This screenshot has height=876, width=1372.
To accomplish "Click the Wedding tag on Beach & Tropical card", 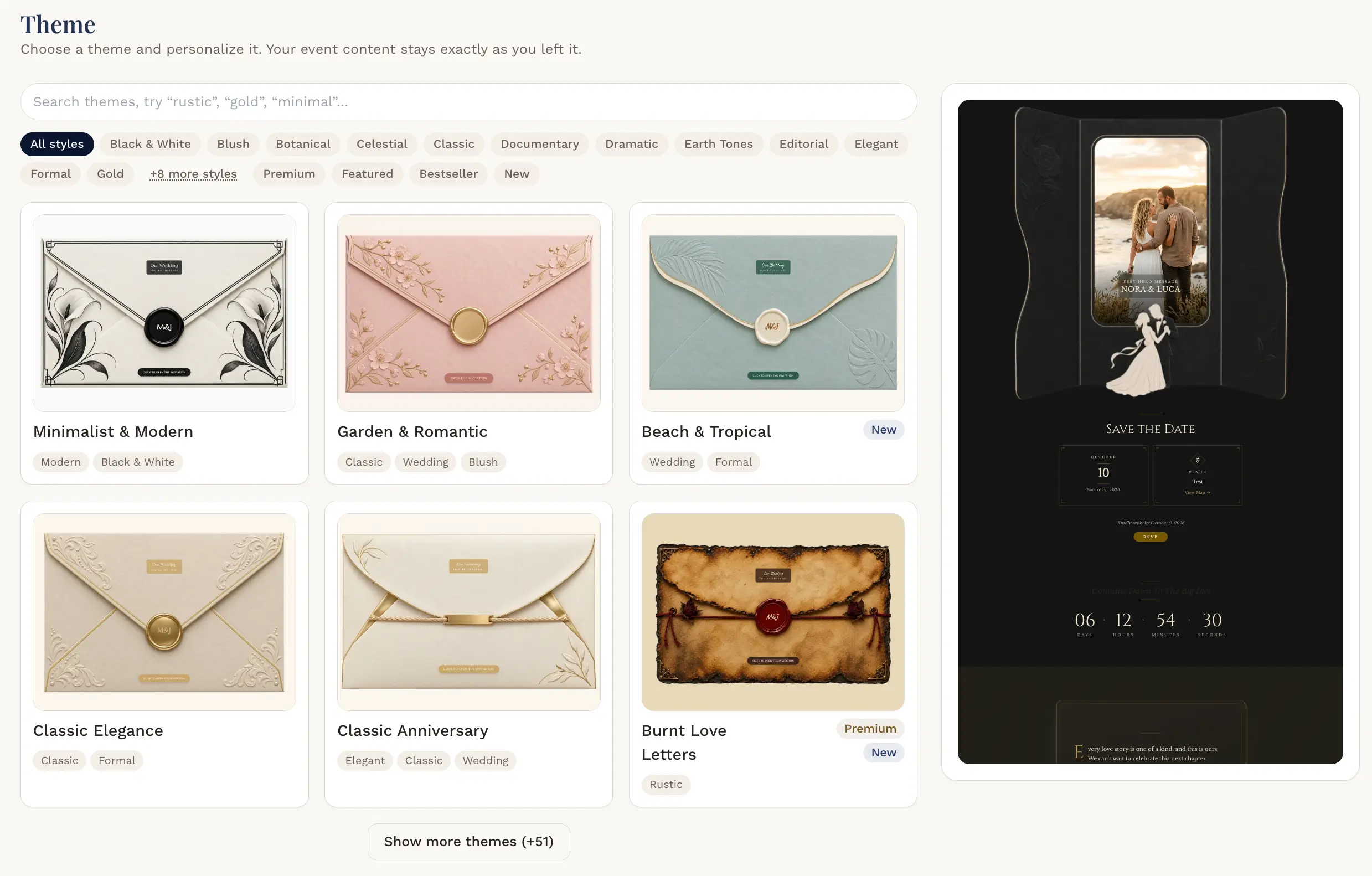I will point(672,462).
